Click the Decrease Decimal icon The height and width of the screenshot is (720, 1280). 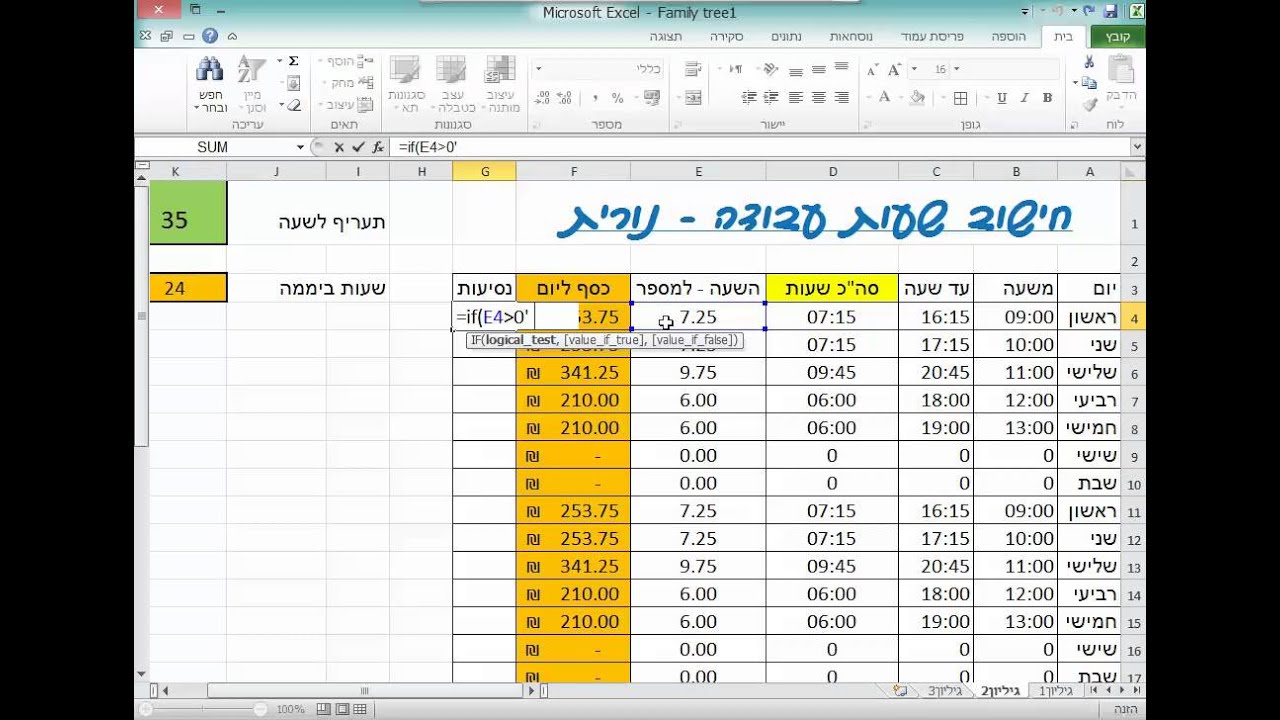pos(542,98)
